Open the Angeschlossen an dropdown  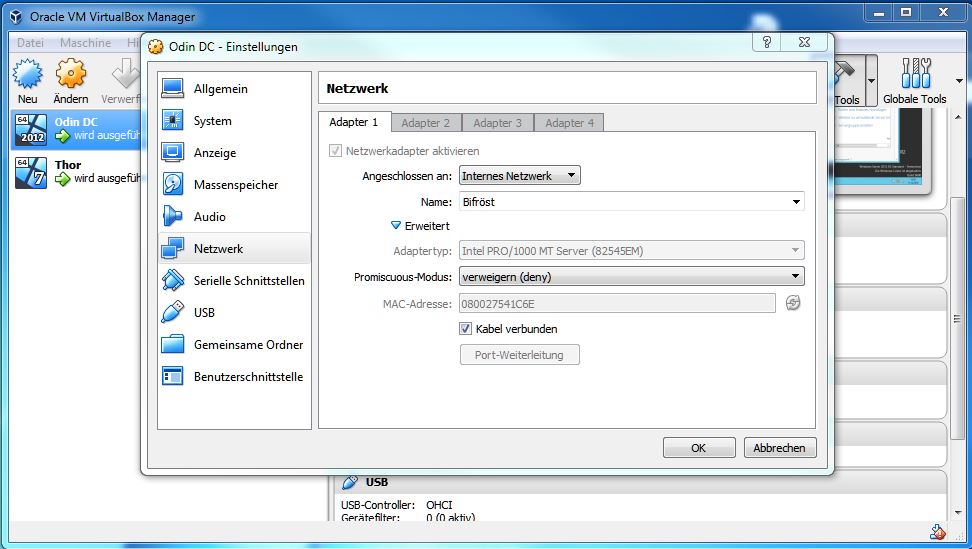pos(519,176)
